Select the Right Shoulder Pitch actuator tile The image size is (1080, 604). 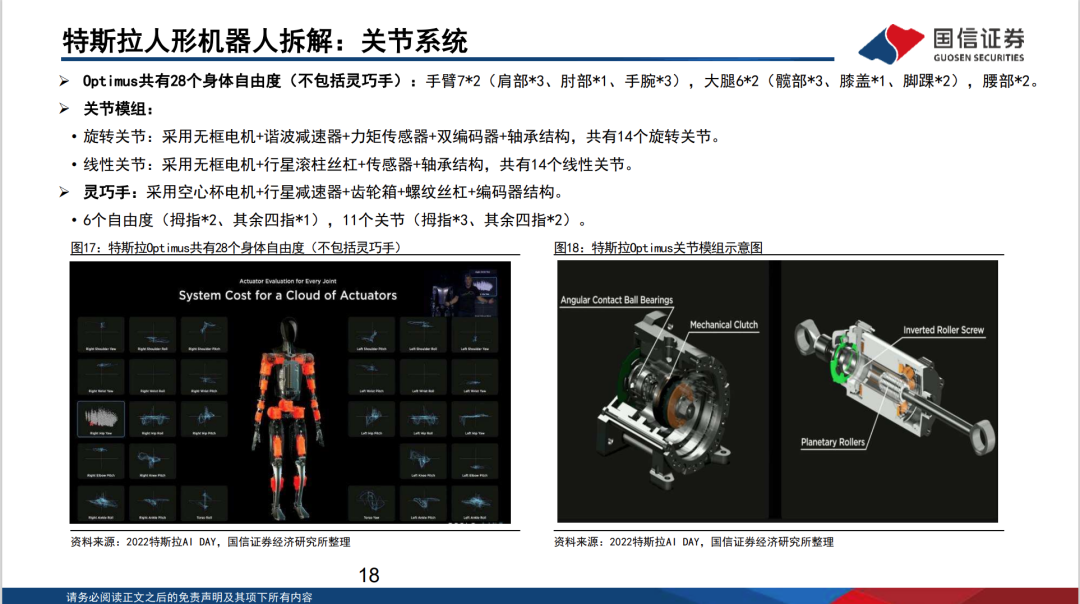[x=204, y=335]
